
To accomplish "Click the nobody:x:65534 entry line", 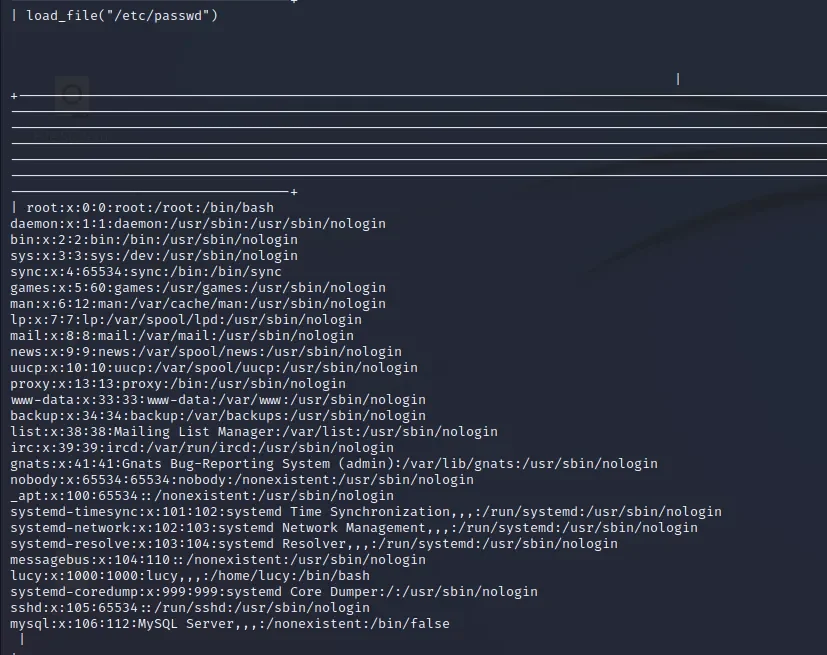I will click(x=241, y=480).
